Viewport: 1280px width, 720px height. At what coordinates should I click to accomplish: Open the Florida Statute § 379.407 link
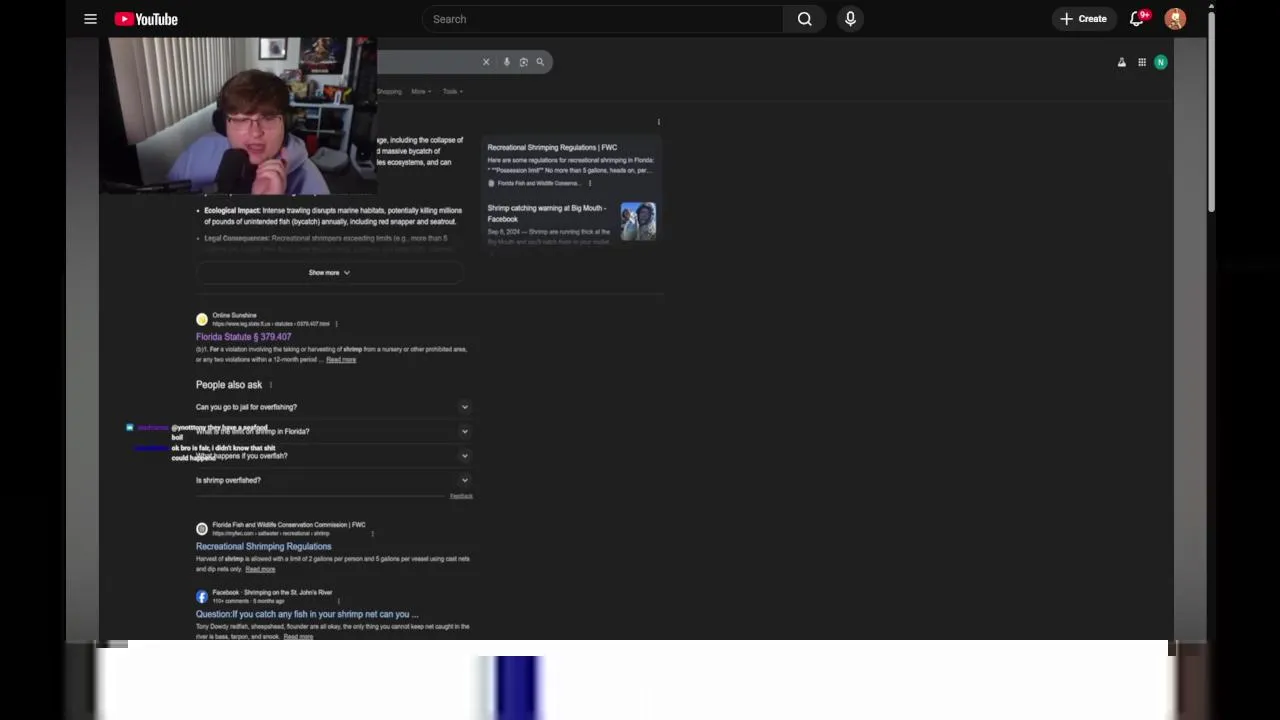coord(243,337)
